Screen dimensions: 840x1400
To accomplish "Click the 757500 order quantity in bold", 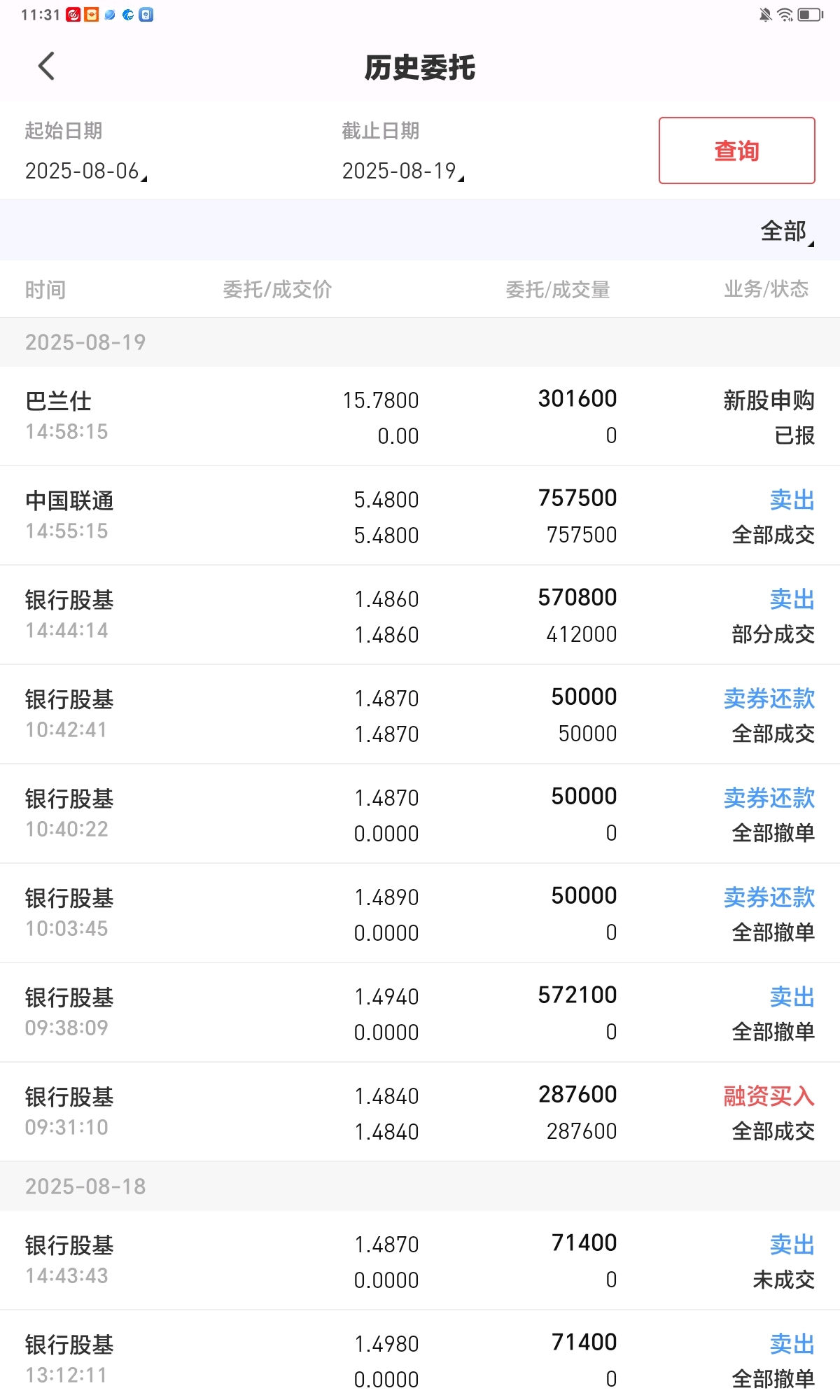I will (x=577, y=498).
